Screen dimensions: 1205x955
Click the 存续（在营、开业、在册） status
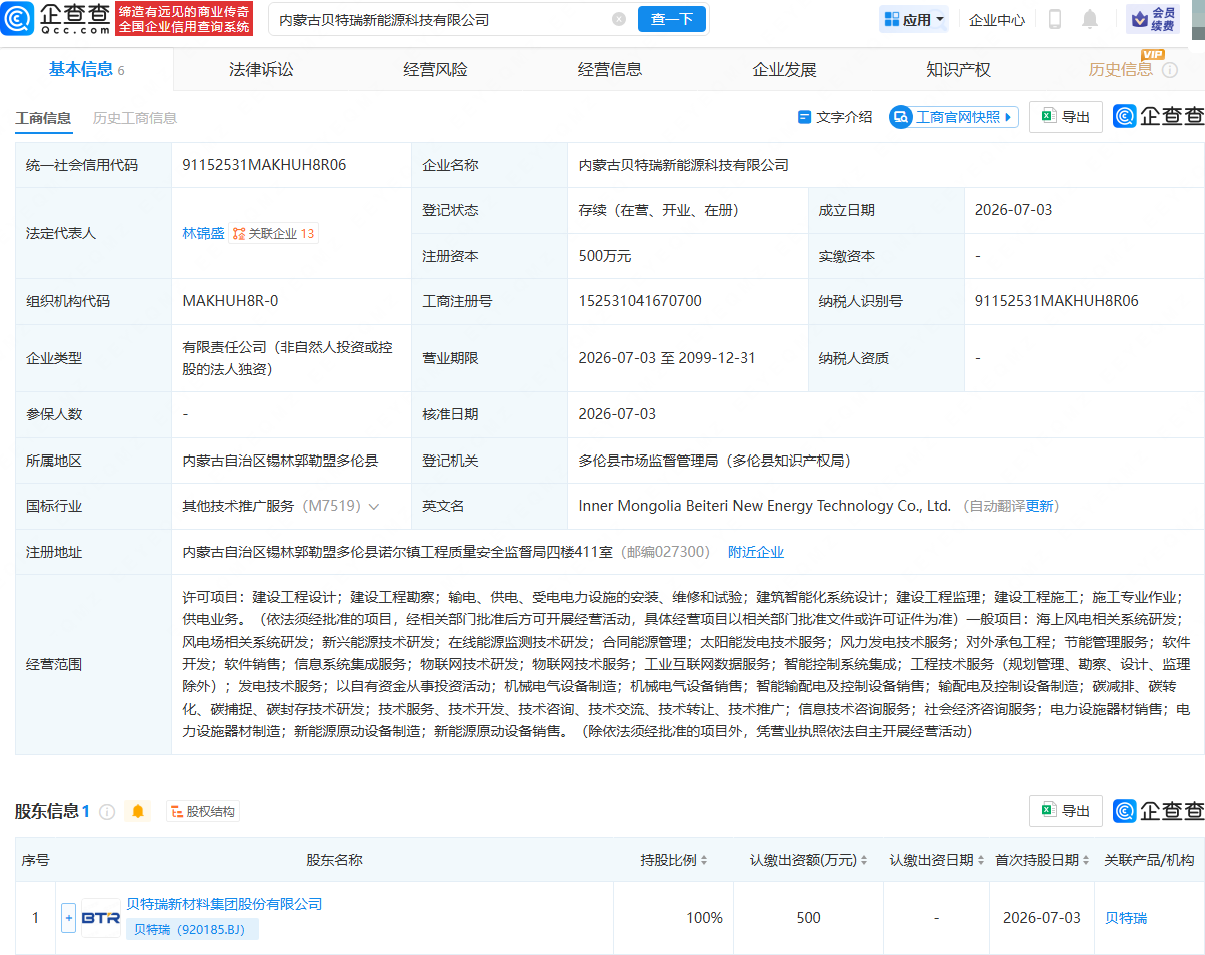tap(658, 211)
